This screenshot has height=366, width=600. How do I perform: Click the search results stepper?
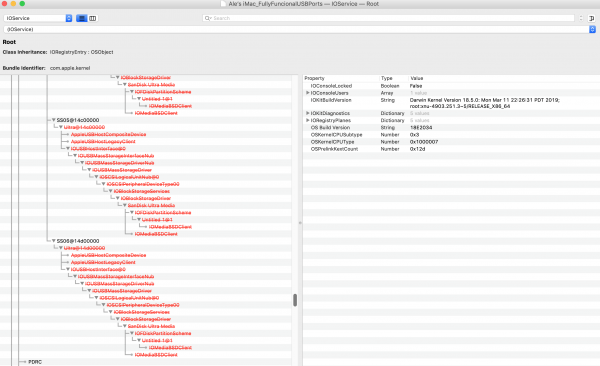click(581, 18)
